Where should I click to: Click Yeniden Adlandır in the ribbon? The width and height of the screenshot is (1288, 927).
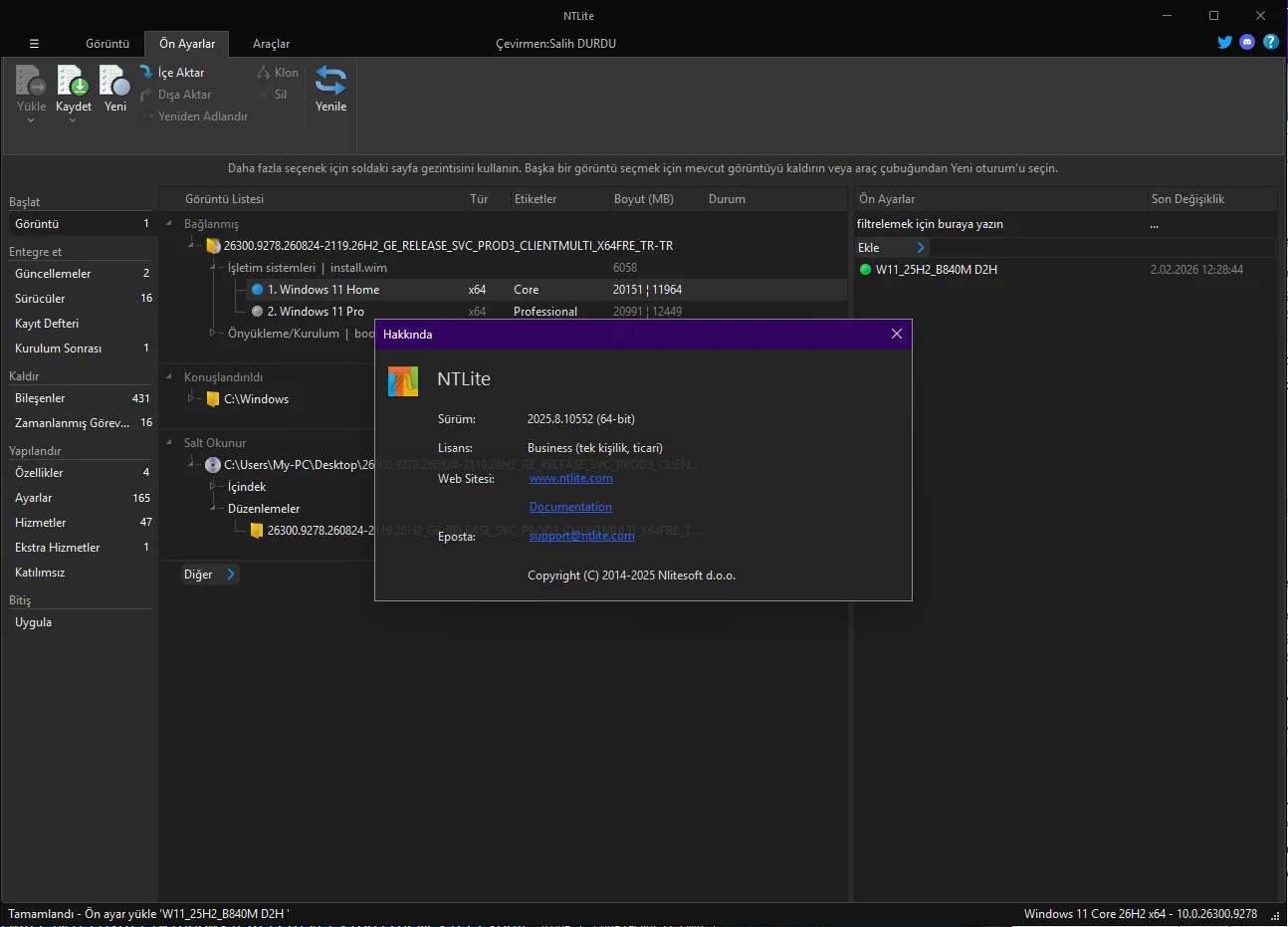[x=195, y=116]
